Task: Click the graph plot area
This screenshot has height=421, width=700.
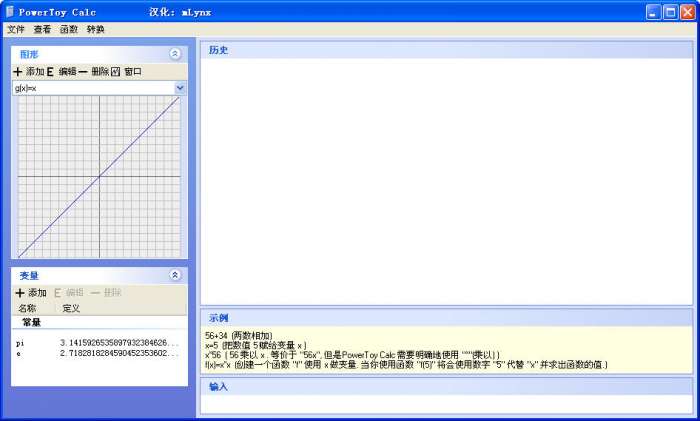Action: coord(99,177)
